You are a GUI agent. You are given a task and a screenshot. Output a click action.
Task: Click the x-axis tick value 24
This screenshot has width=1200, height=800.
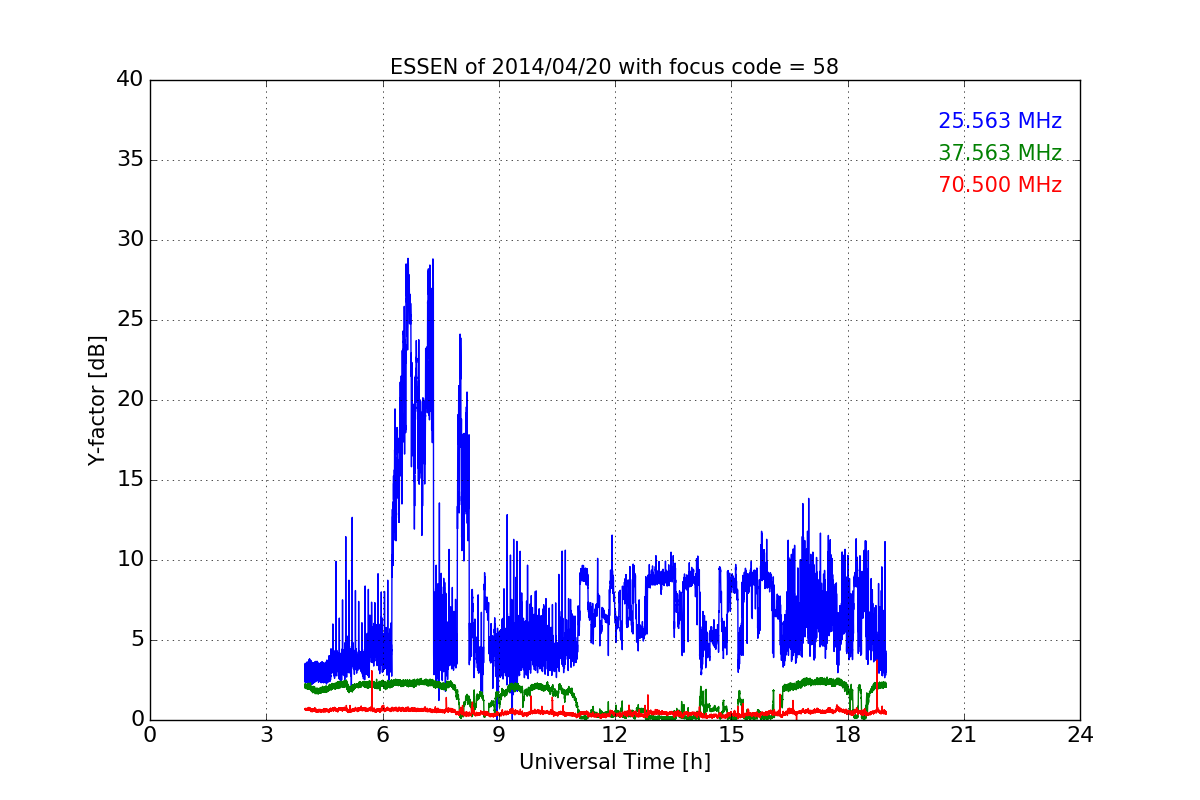(x=1080, y=735)
